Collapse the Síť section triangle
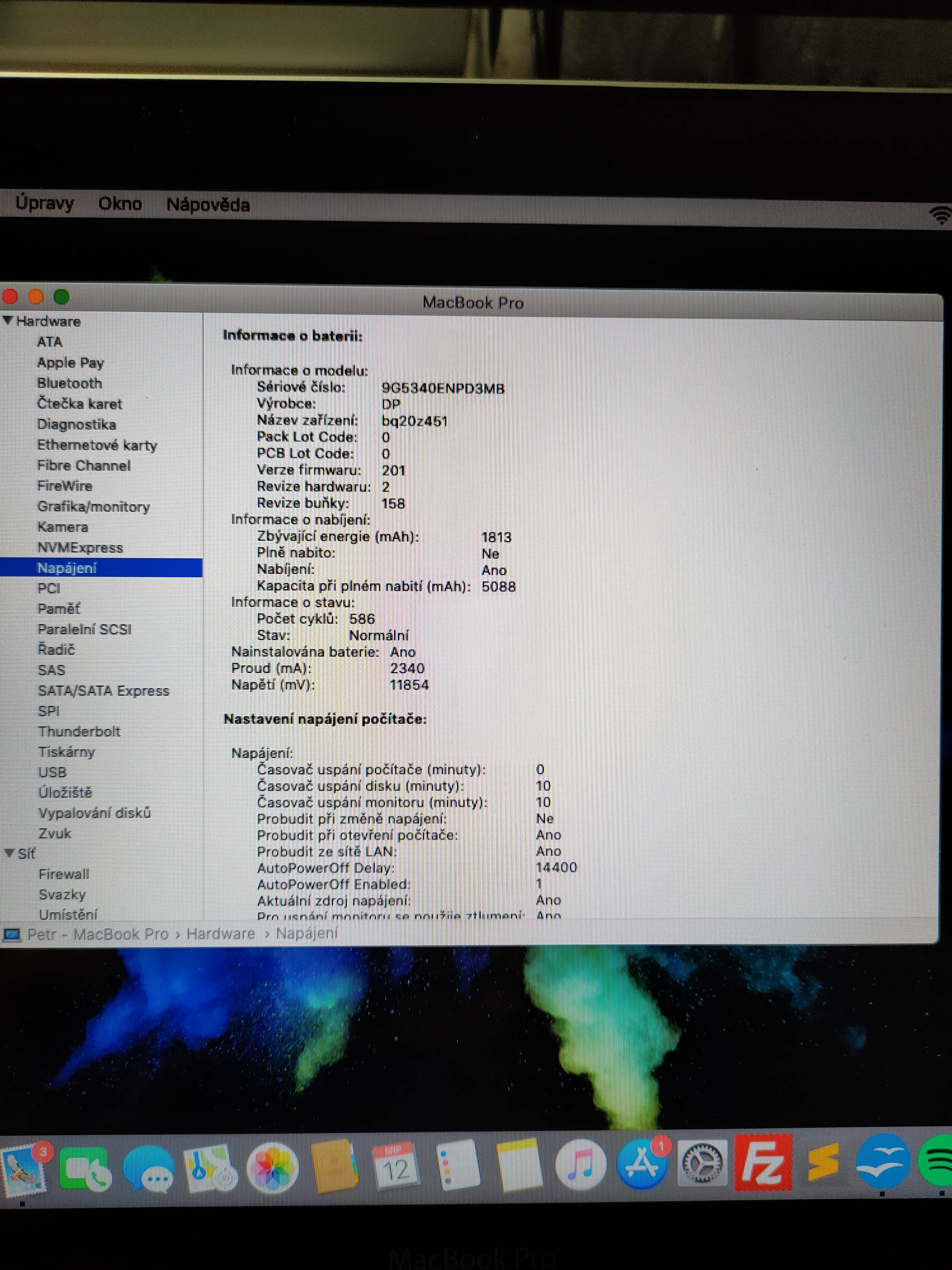 [9, 853]
